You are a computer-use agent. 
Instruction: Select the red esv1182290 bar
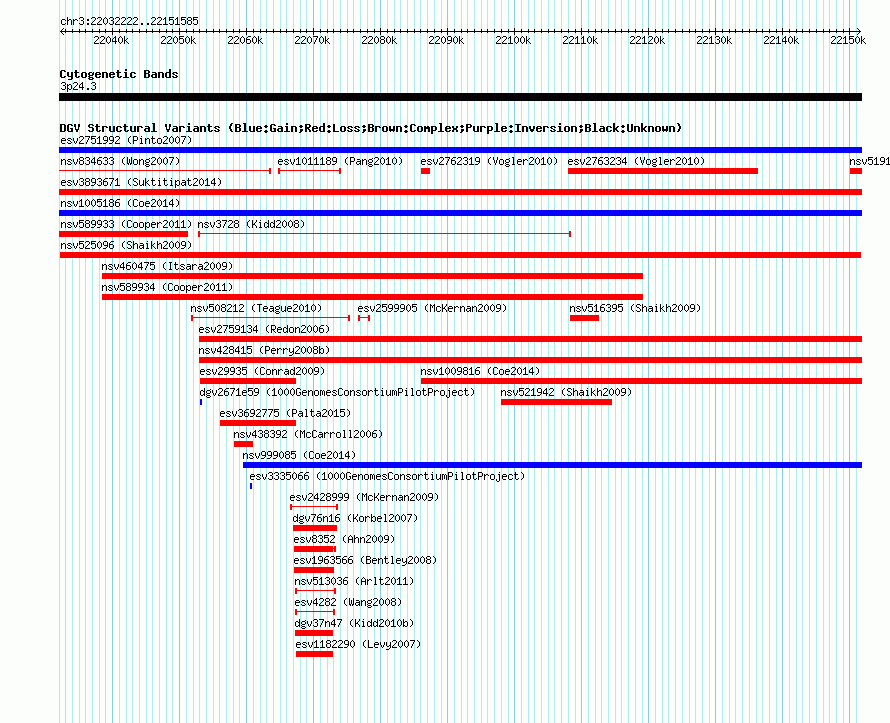pos(314,654)
